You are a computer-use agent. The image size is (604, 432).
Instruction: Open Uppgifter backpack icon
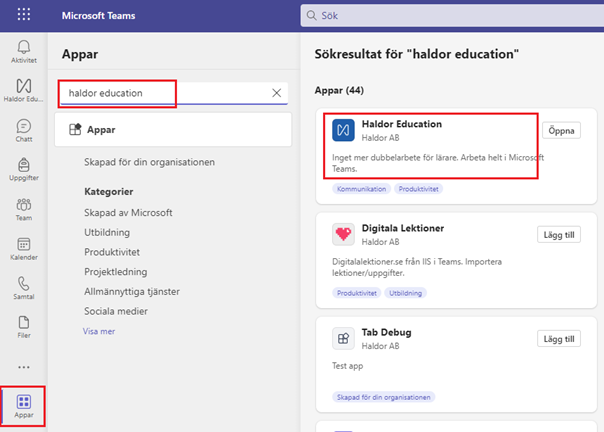point(23,170)
